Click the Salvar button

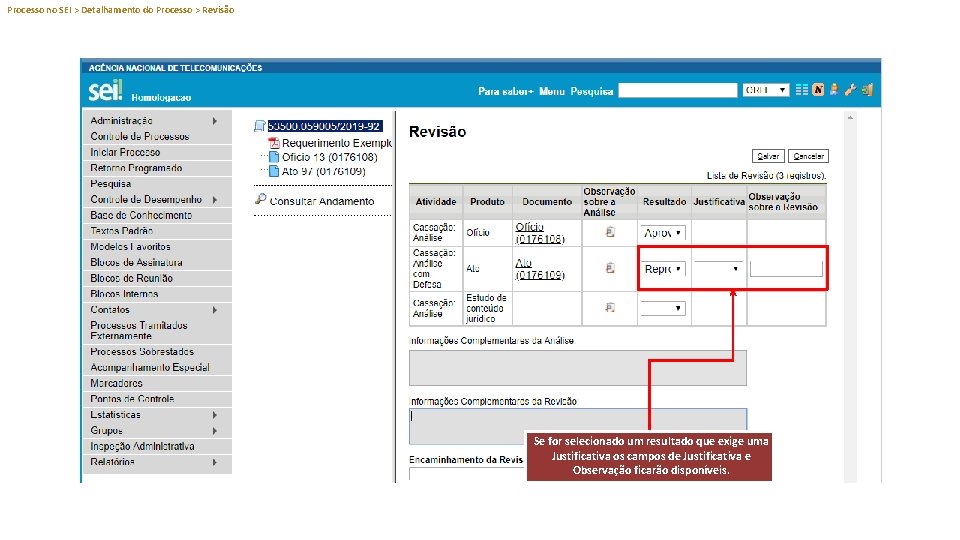click(x=768, y=156)
